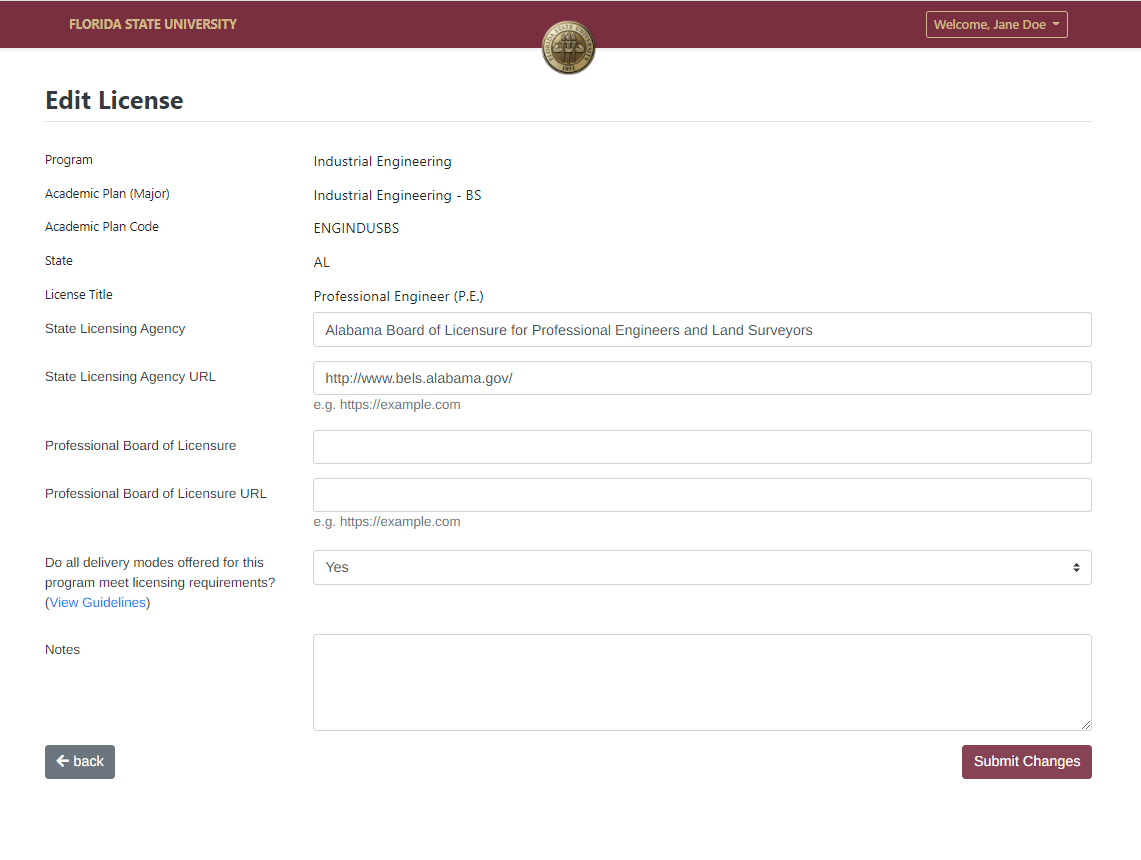Click the FLORIDA STATE UNIVERSITY header text
Image resolution: width=1141 pixels, height=860 pixels.
[152, 24]
